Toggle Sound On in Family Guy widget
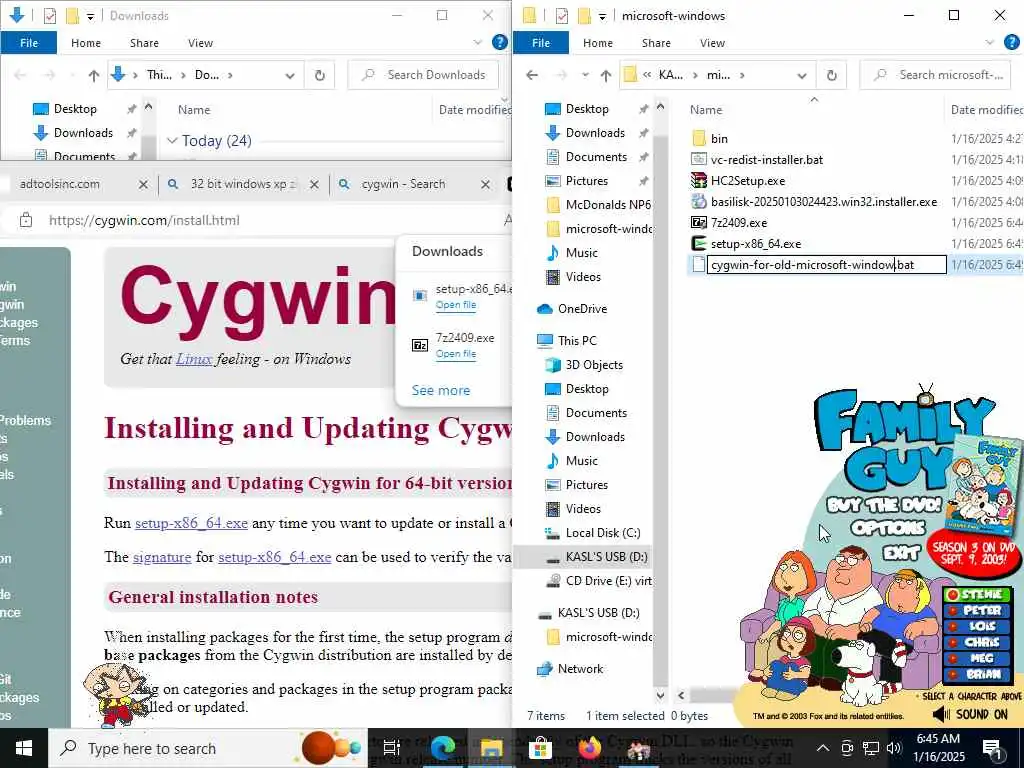Screen dimensions: 1024x768 pos(970,714)
